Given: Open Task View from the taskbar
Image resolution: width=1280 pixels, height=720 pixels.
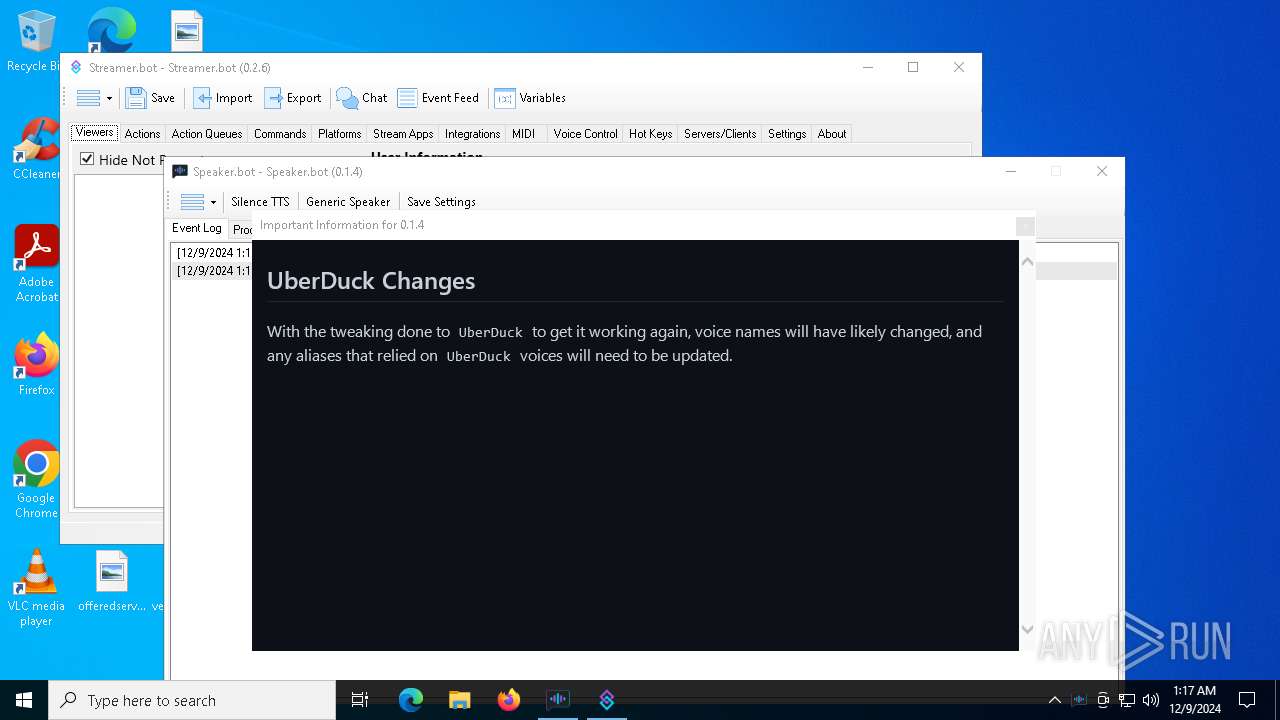Looking at the screenshot, I should 360,700.
